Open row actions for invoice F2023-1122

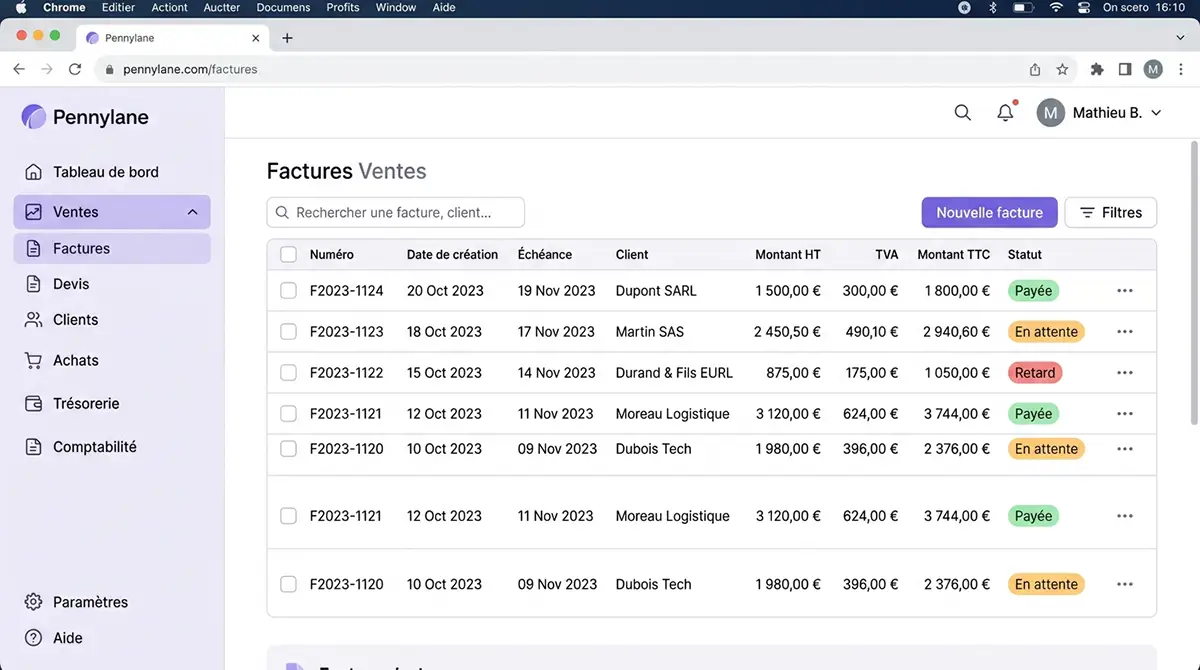pos(1125,373)
